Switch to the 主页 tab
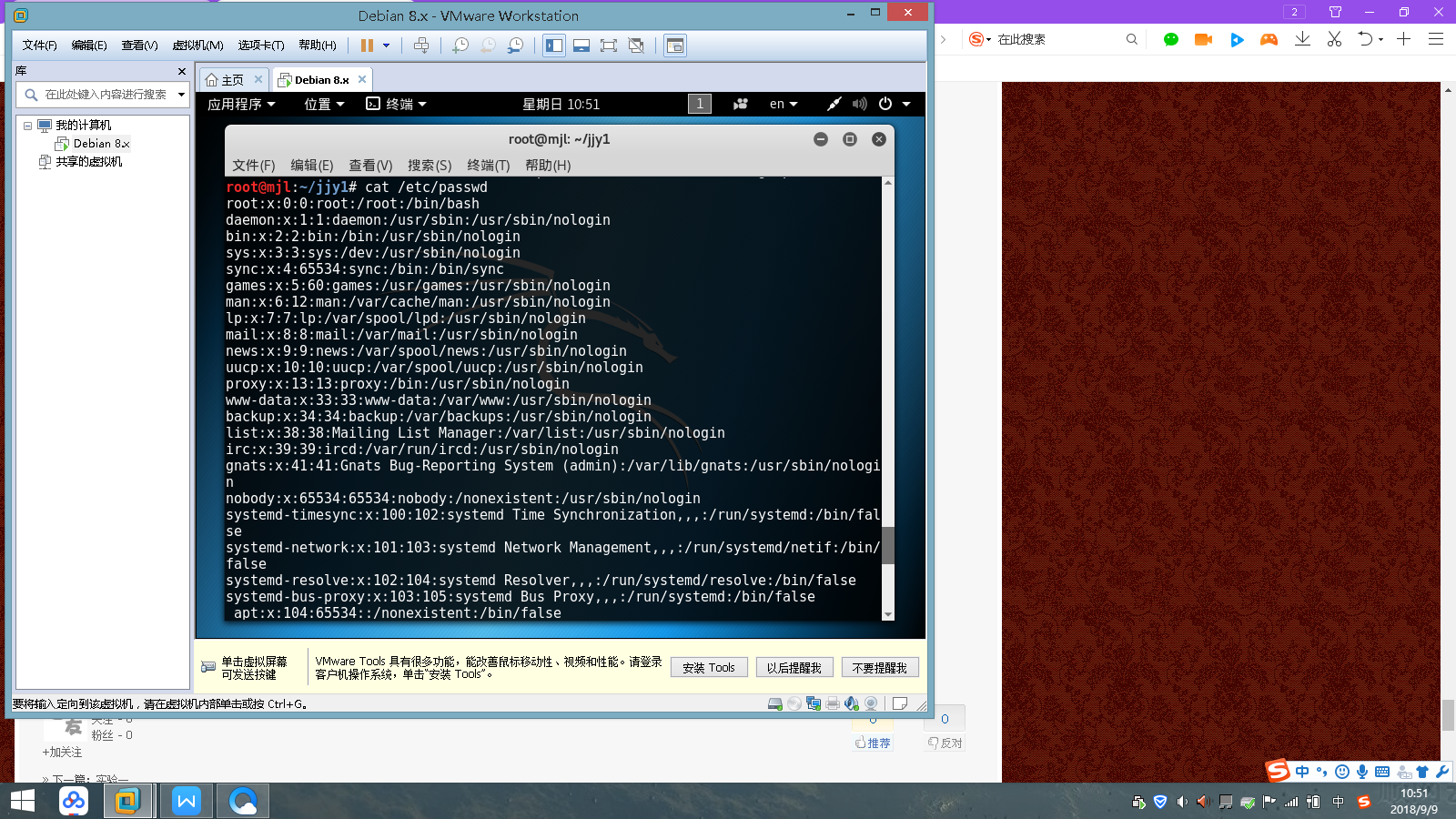This screenshot has height=819, width=1456. (x=233, y=80)
